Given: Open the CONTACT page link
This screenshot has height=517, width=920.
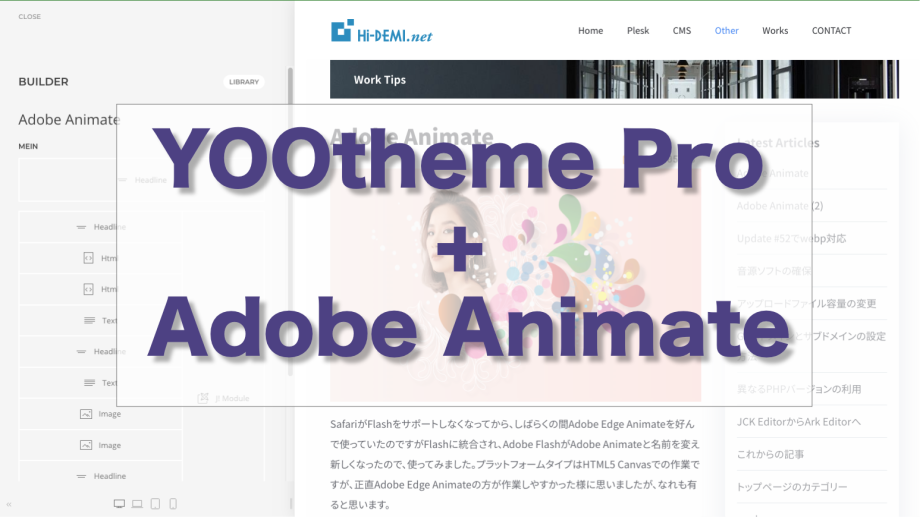Looking at the screenshot, I should tap(831, 31).
